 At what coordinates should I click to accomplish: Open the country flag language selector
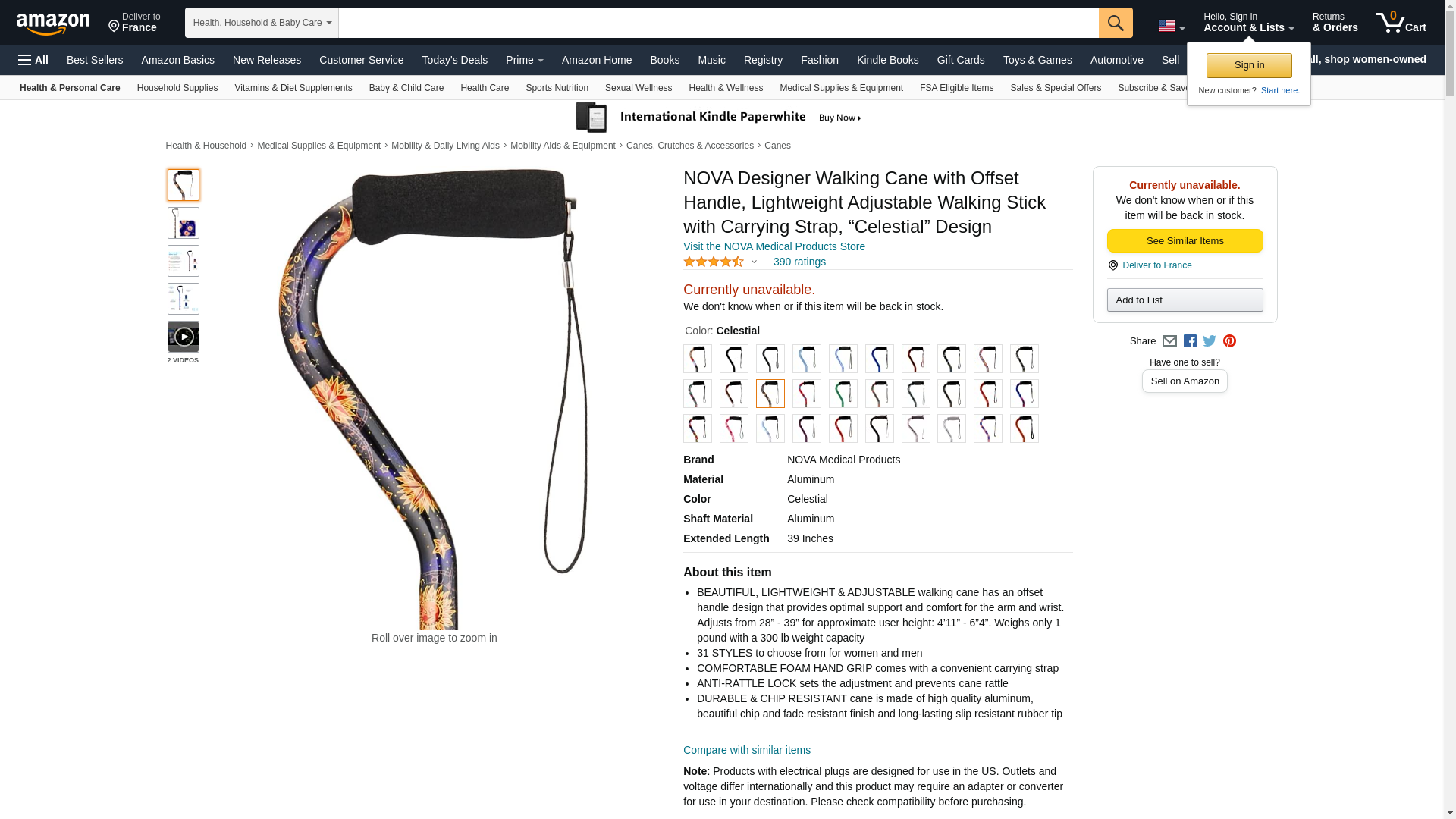pyautogui.click(x=1171, y=26)
